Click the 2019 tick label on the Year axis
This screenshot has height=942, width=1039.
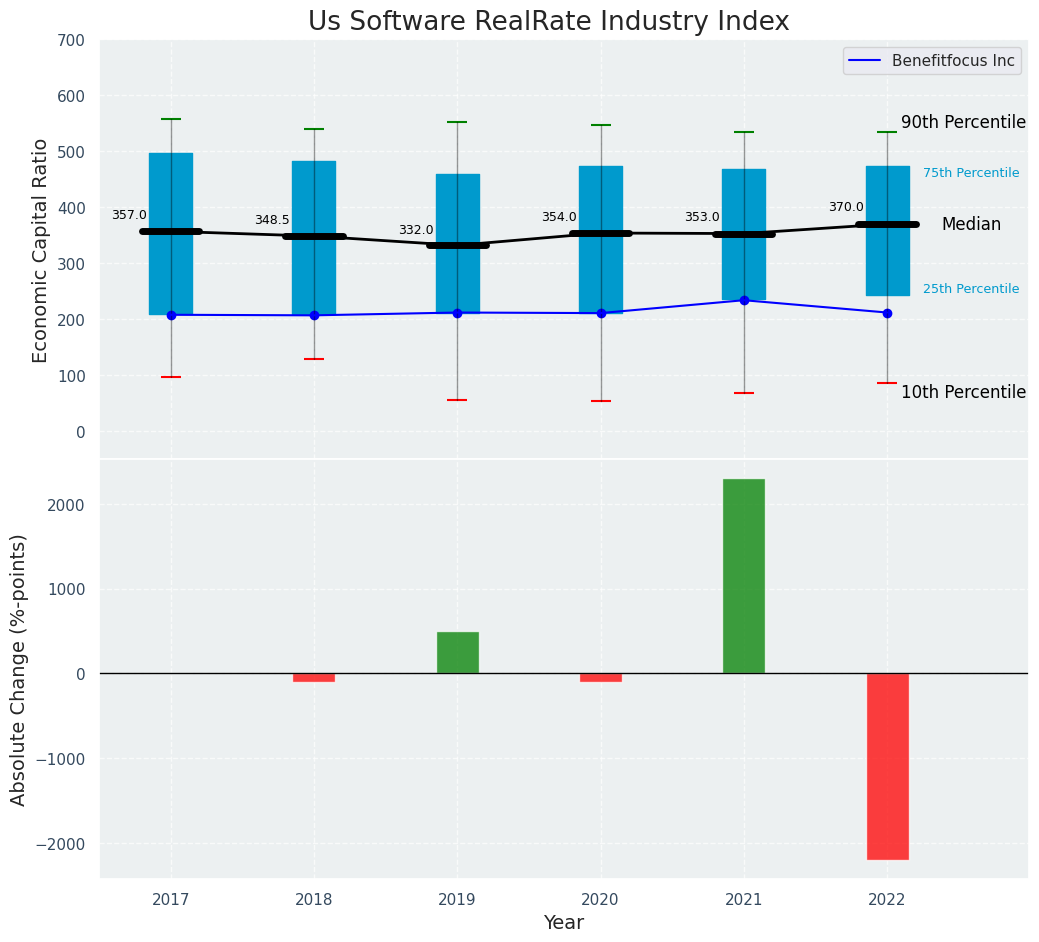point(457,900)
